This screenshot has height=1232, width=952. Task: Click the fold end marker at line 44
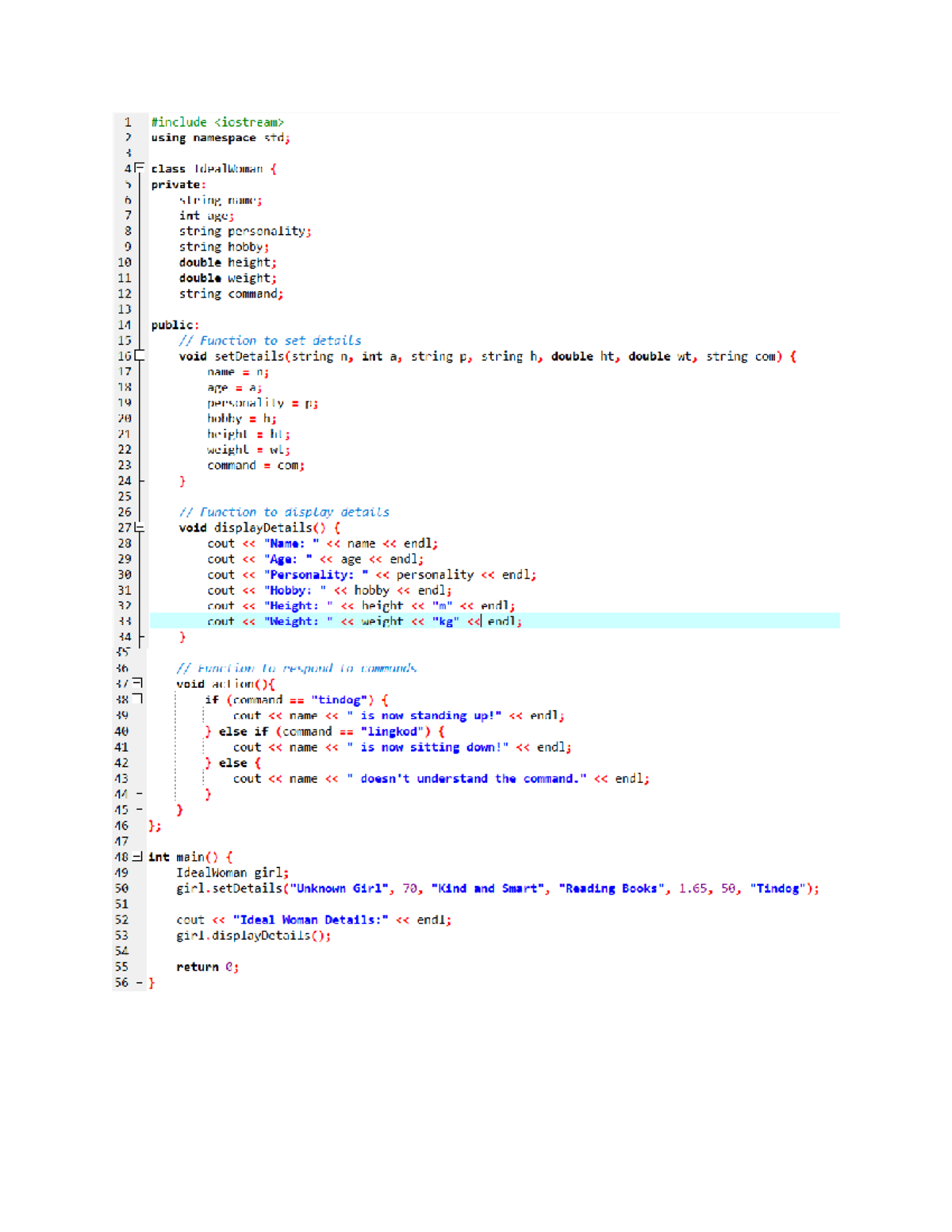click(x=138, y=792)
